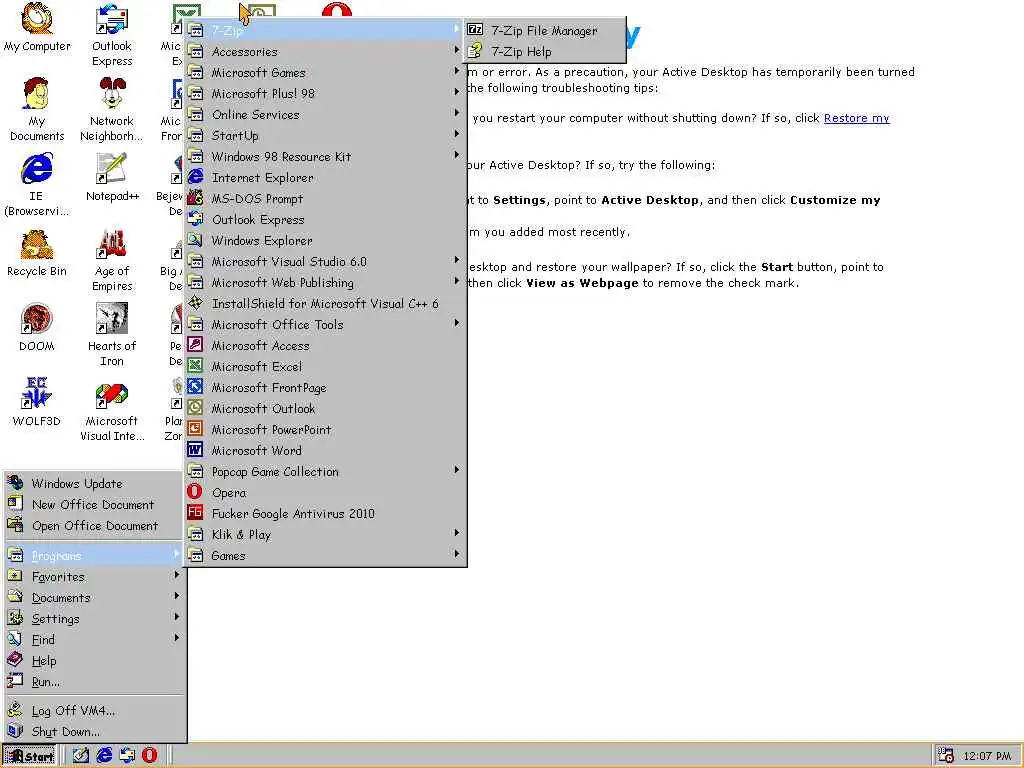Launch Microsoft Outlook
Viewport: 1024px width, 768px height.
(x=325, y=408)
